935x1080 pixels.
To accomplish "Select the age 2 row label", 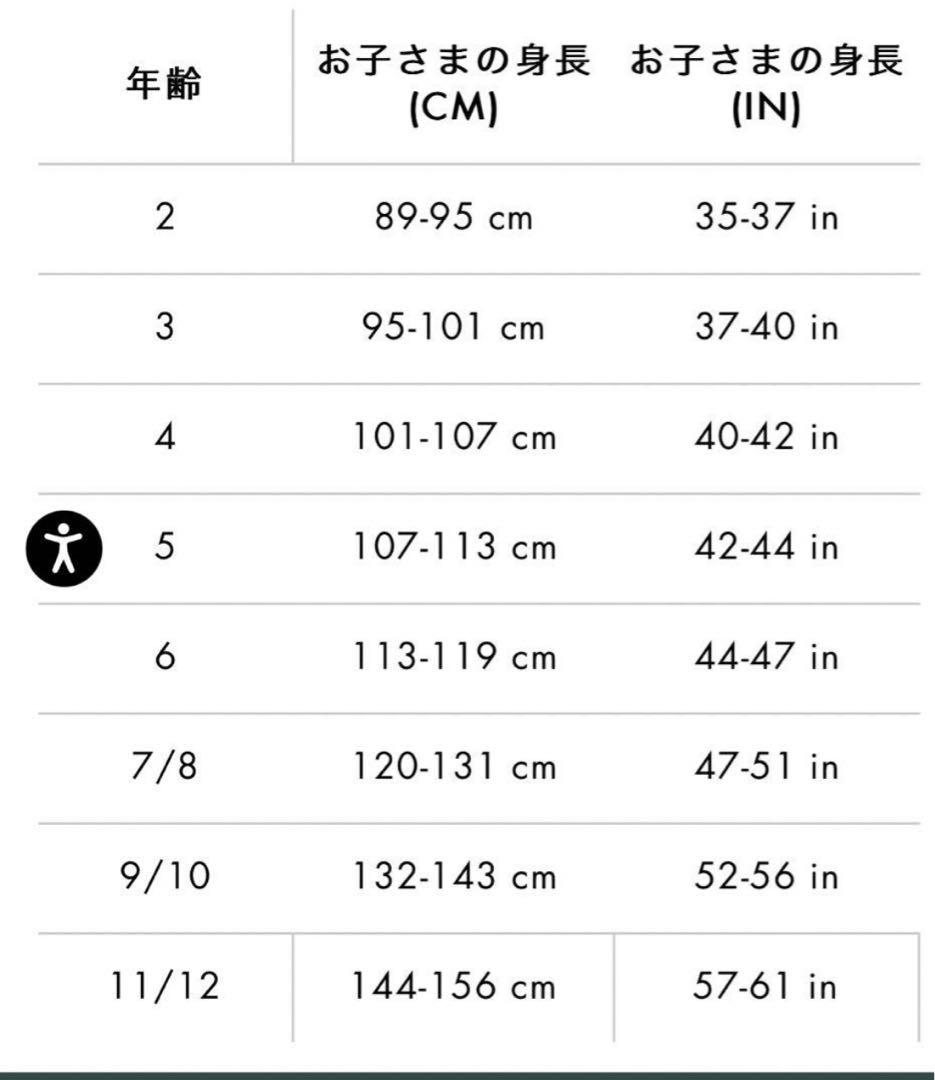I will [x=165, y=217].
